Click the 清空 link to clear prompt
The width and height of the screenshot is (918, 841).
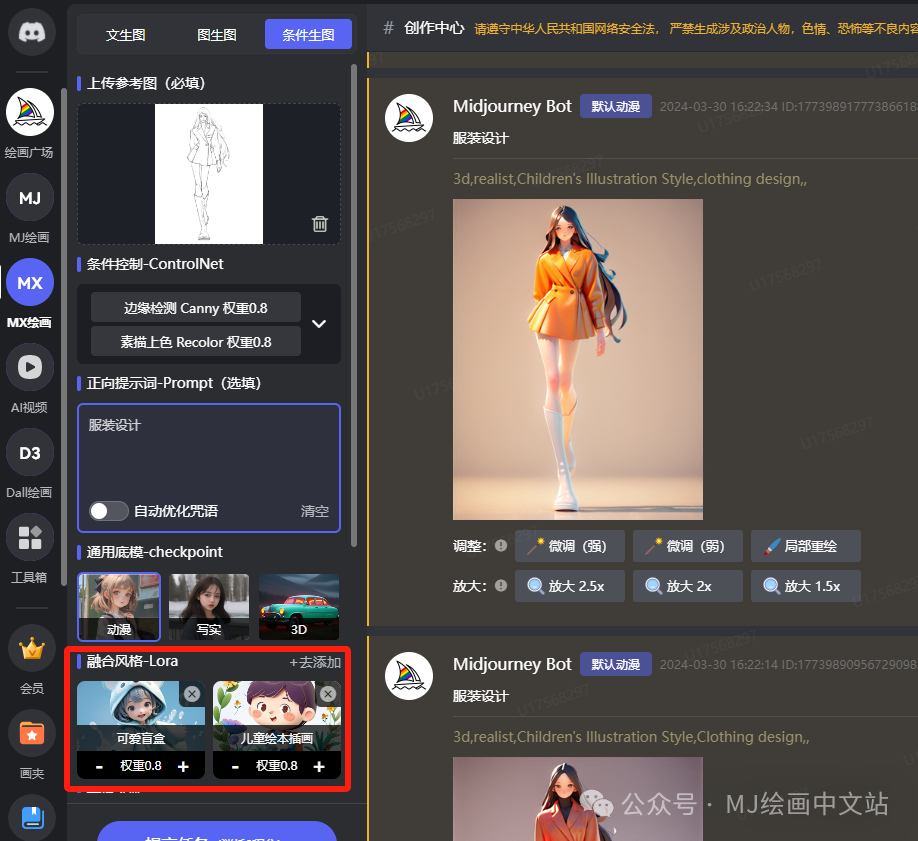pos(314,510)
